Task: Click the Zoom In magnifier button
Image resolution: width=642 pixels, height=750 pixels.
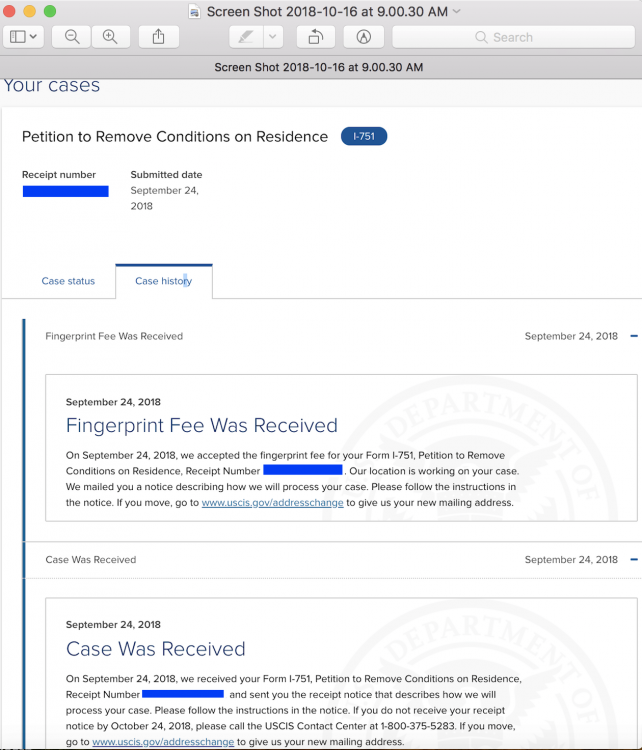Action: 111,37
